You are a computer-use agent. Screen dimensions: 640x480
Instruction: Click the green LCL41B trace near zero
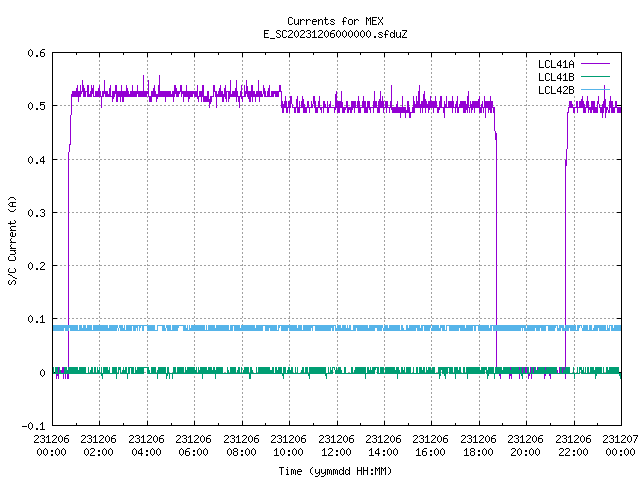(337, 370)
